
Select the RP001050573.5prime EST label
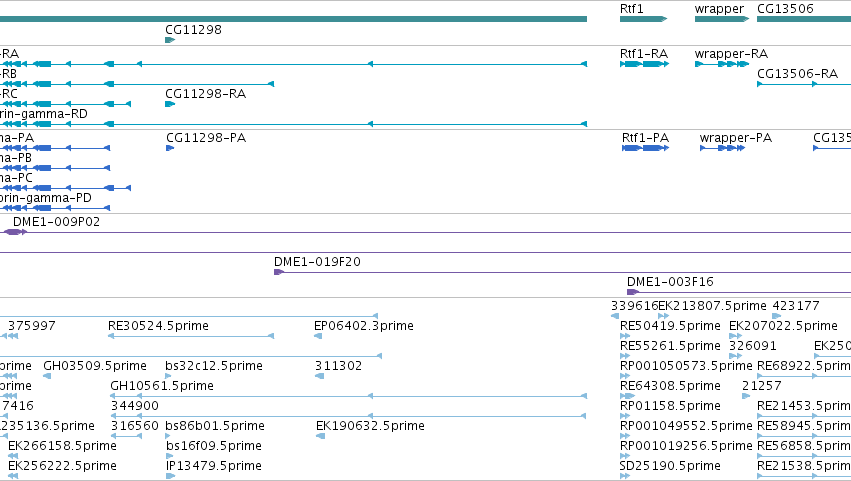click(x=686, y=366)
